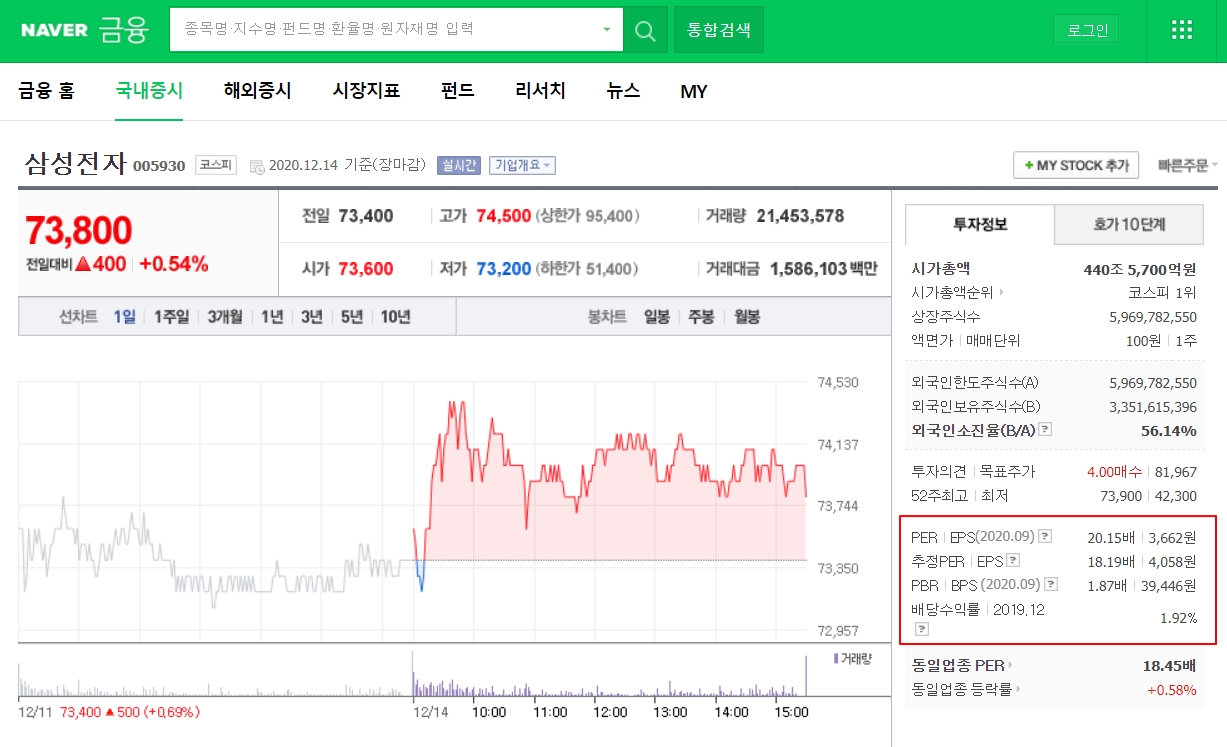Select the 1주일 line chart period

click(171, 317)
